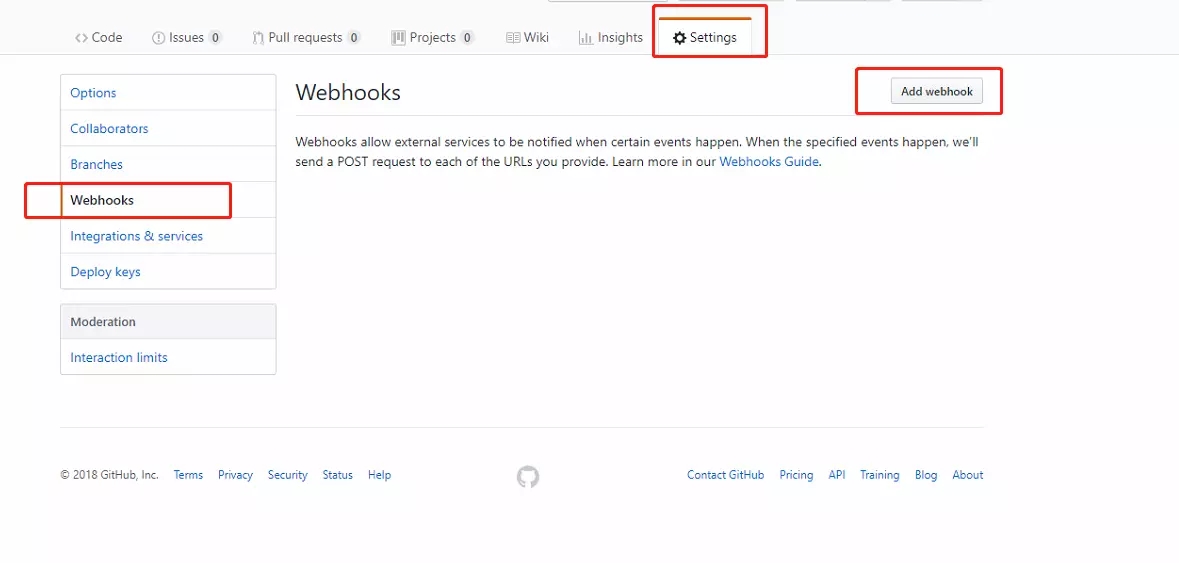The height and width of the screenshot is (563, 1179).
Task: Click the Pull requests branch icon
Action: click(x=258, y=38)
